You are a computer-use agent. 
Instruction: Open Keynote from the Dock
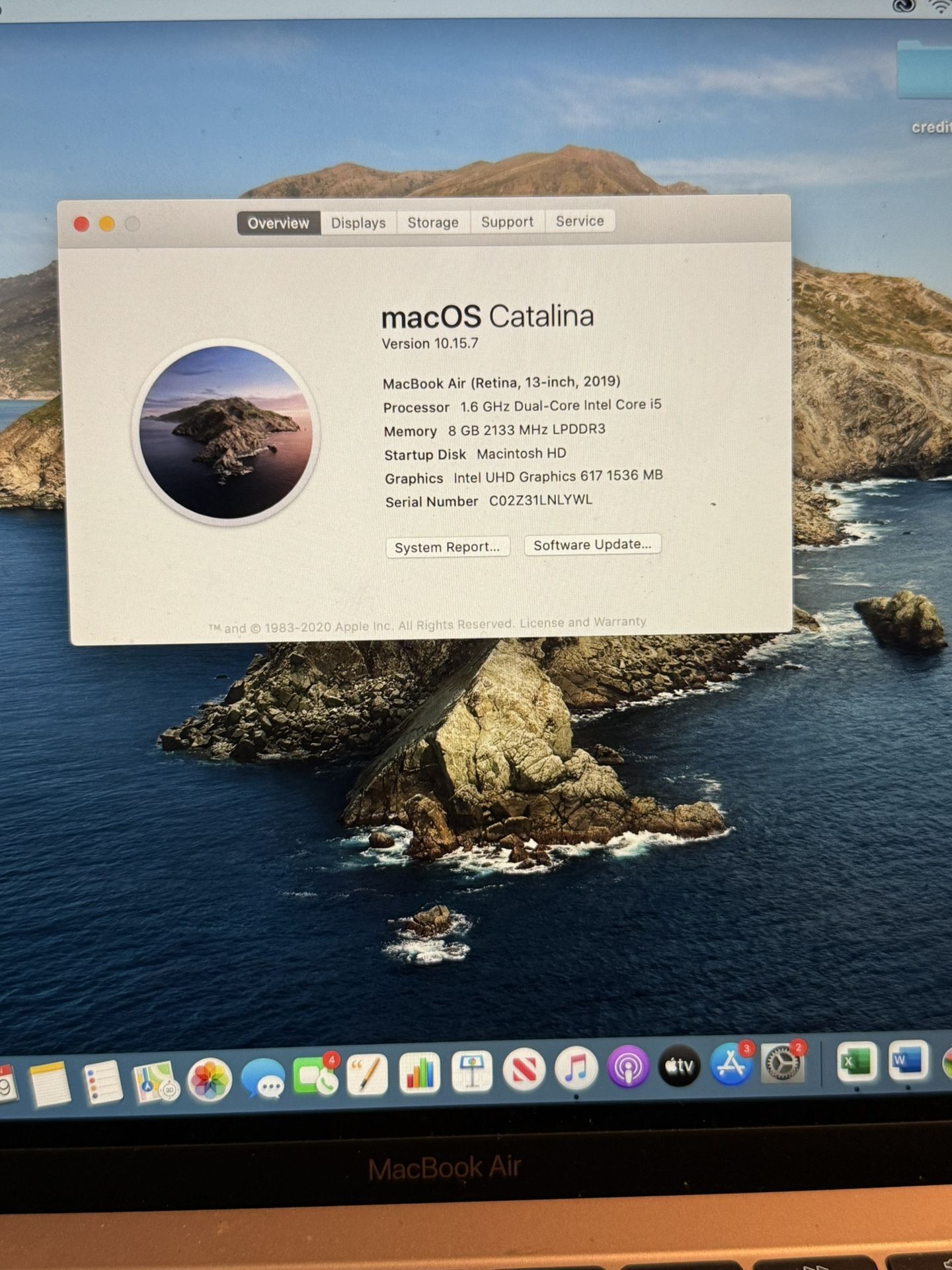(471, 1071)
